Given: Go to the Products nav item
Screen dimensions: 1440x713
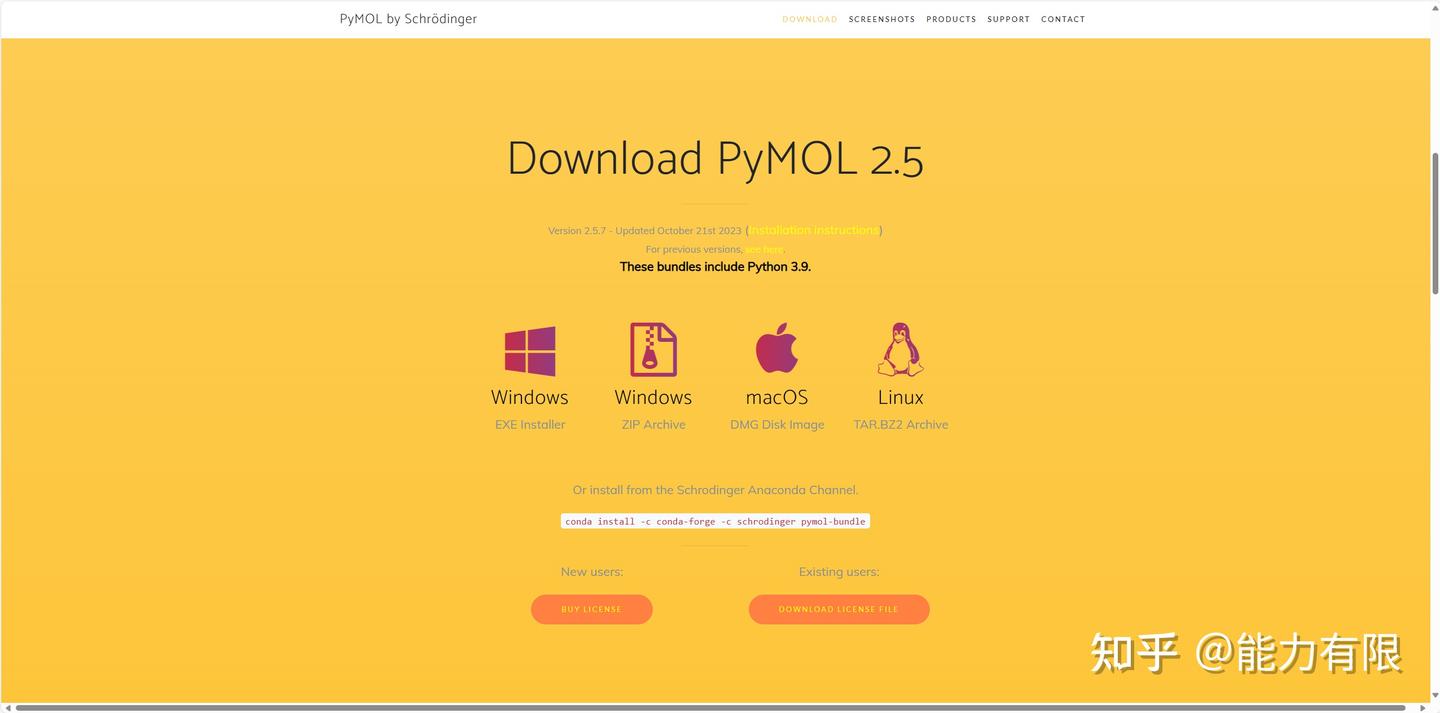Looking at the screenshot, I should (951, 19).
